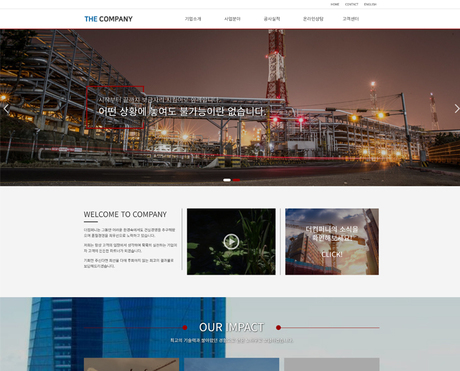This screenshot has width=460, height=371.
Task: Open the 고객센터 menu
Action: click(x=351, y=19)
